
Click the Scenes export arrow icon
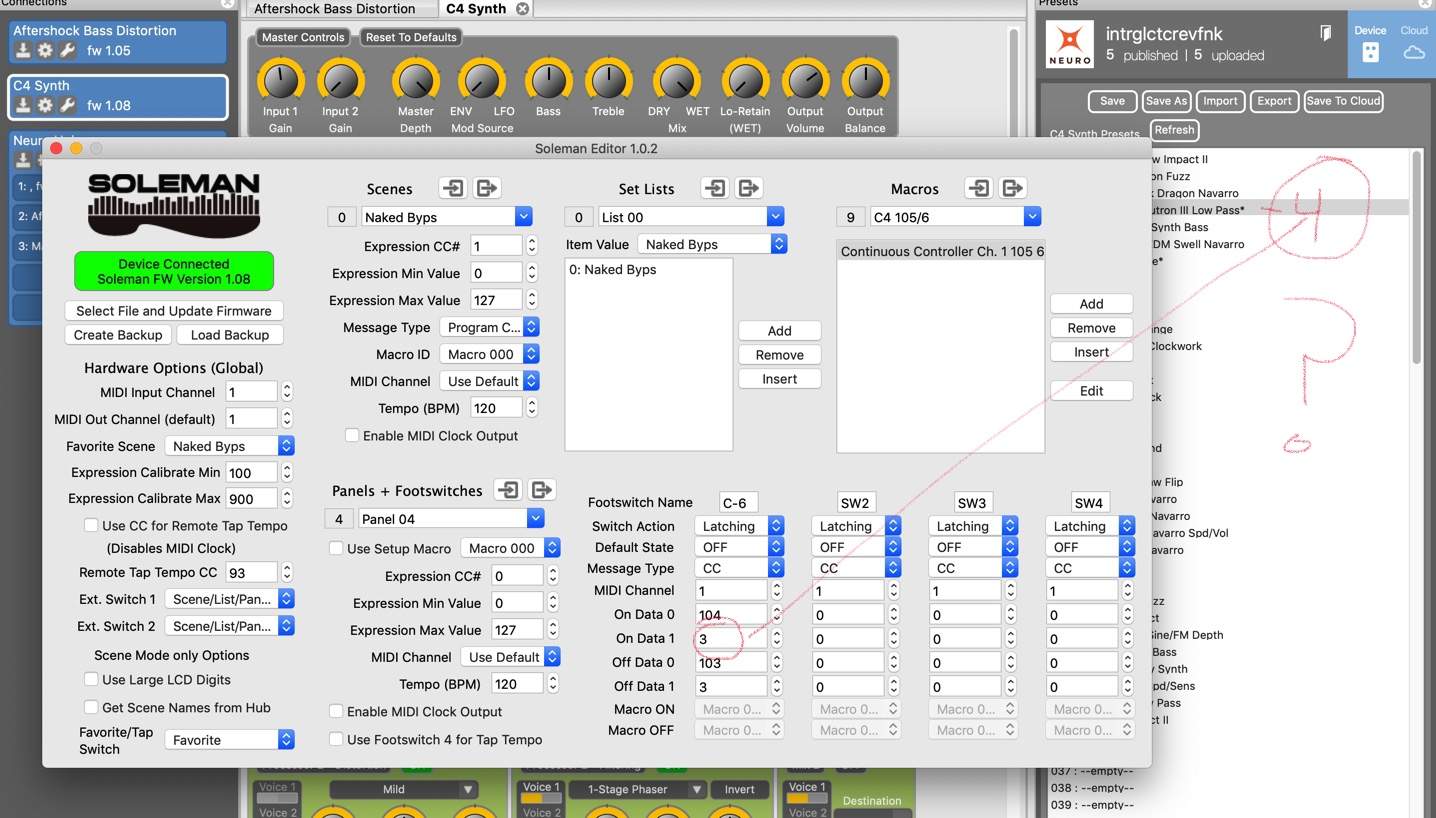(x=486, y=188)
